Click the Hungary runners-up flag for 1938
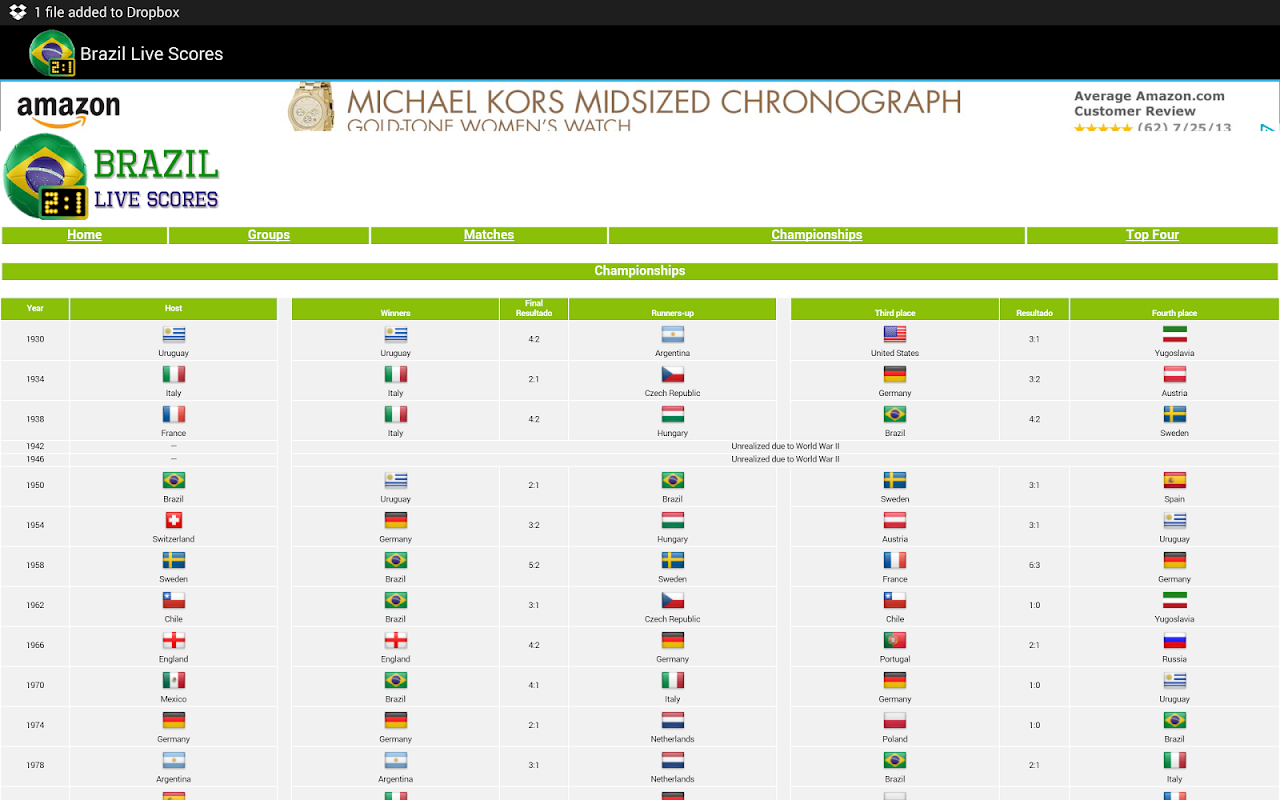 coord(672,415)
